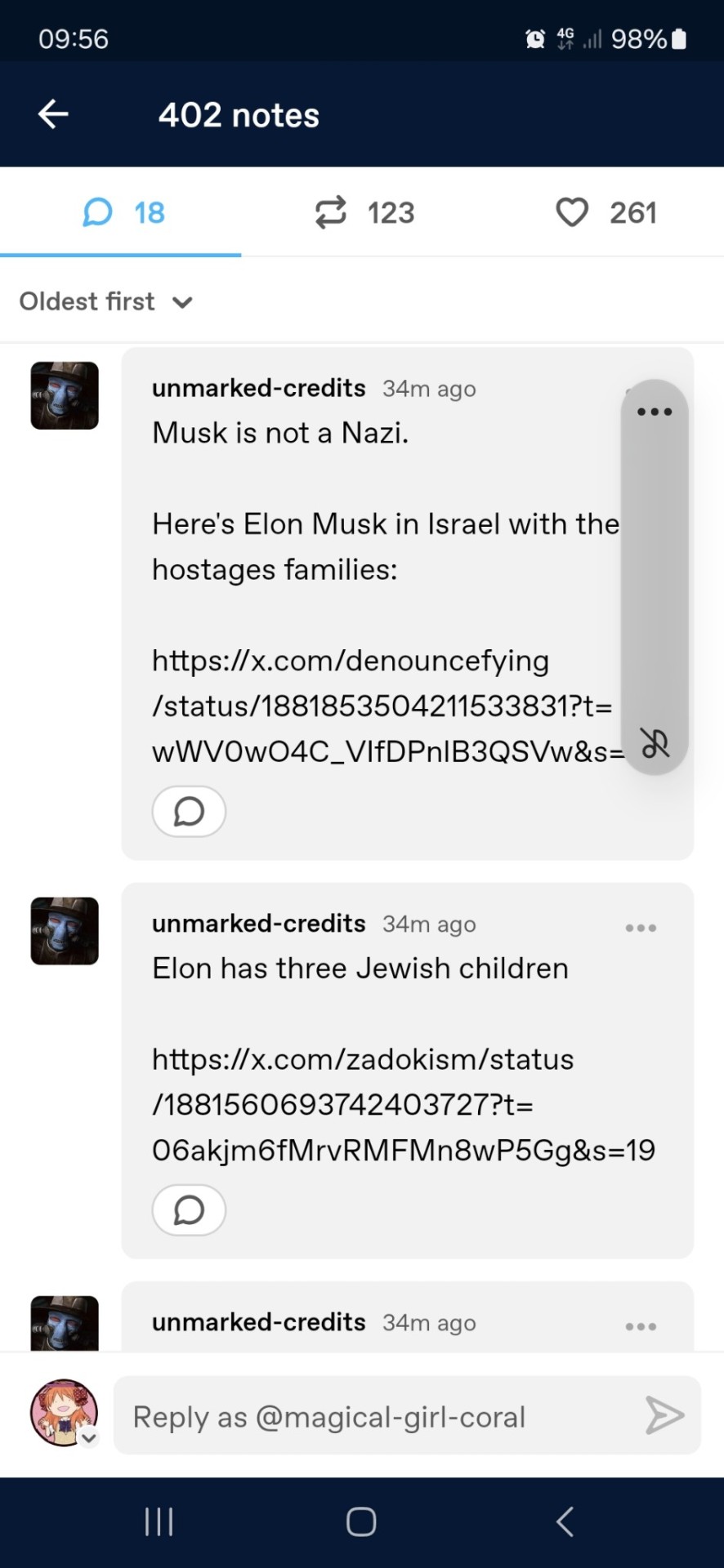
Task: Open the denouncefying x.com link
Action: tap(384, 706)
